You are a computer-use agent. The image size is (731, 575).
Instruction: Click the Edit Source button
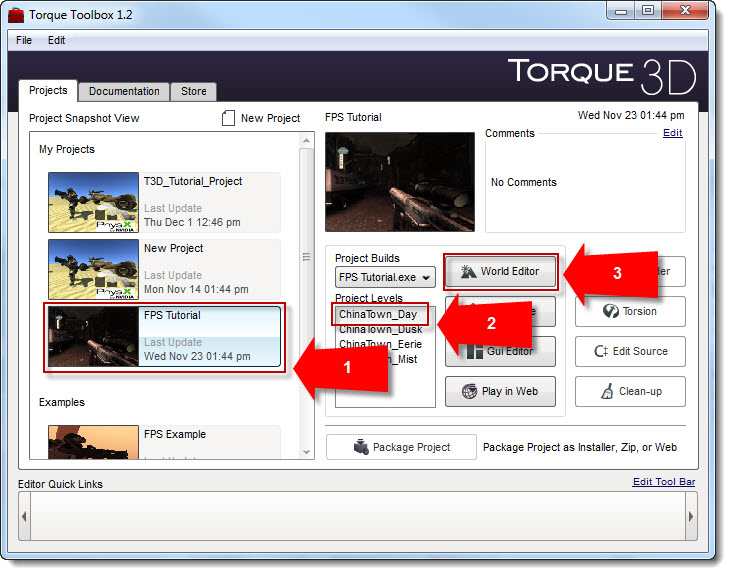pyautogui.click(x=630, y=351)
